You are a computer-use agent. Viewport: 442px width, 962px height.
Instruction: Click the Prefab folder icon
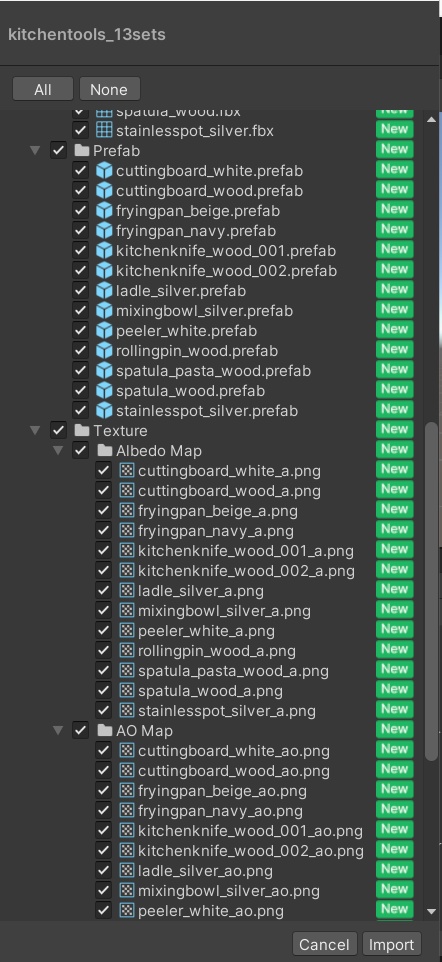click(x=82, y=150)
